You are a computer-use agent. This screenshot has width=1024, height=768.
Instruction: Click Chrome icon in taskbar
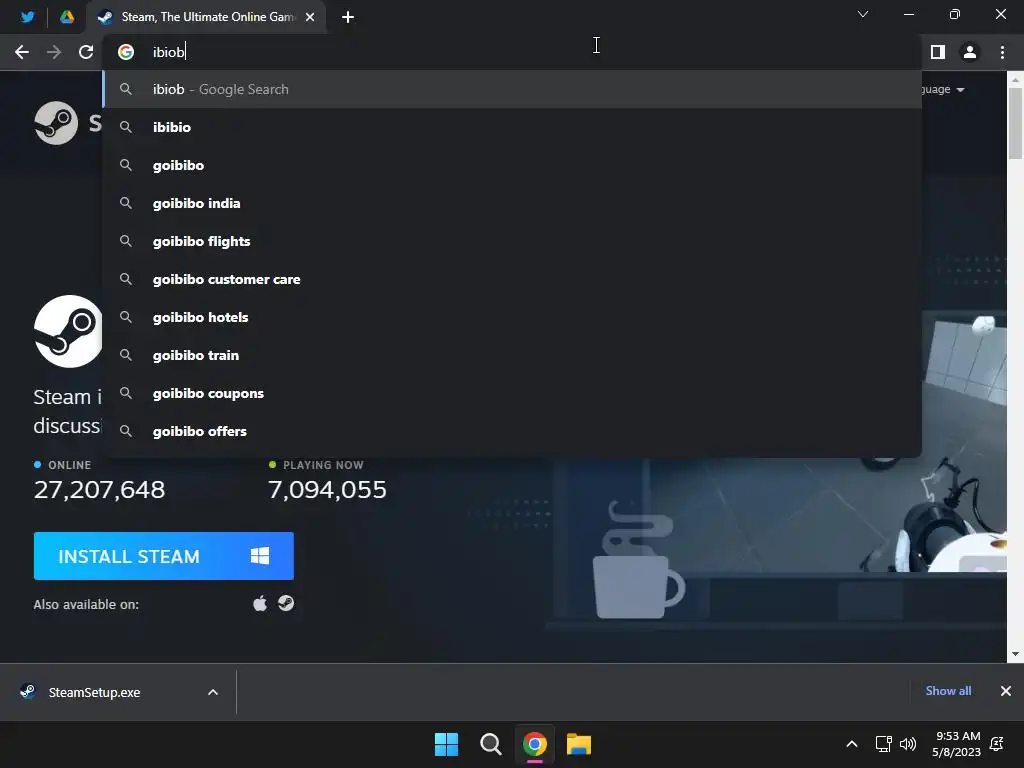click(534, 744)
